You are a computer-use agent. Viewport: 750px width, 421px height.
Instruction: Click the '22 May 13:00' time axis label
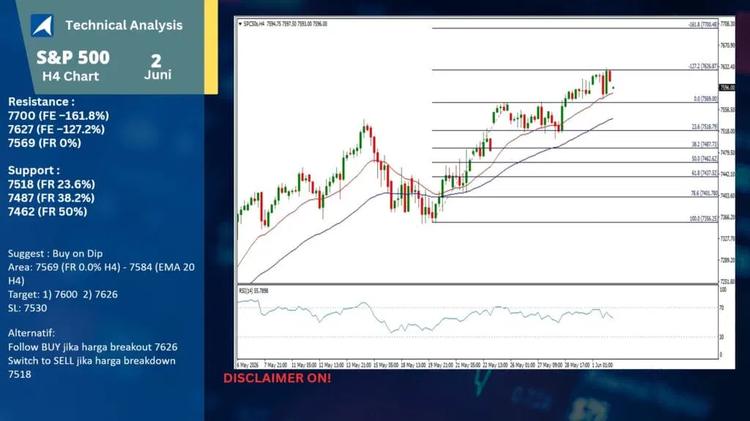click(x=495, y=365)
